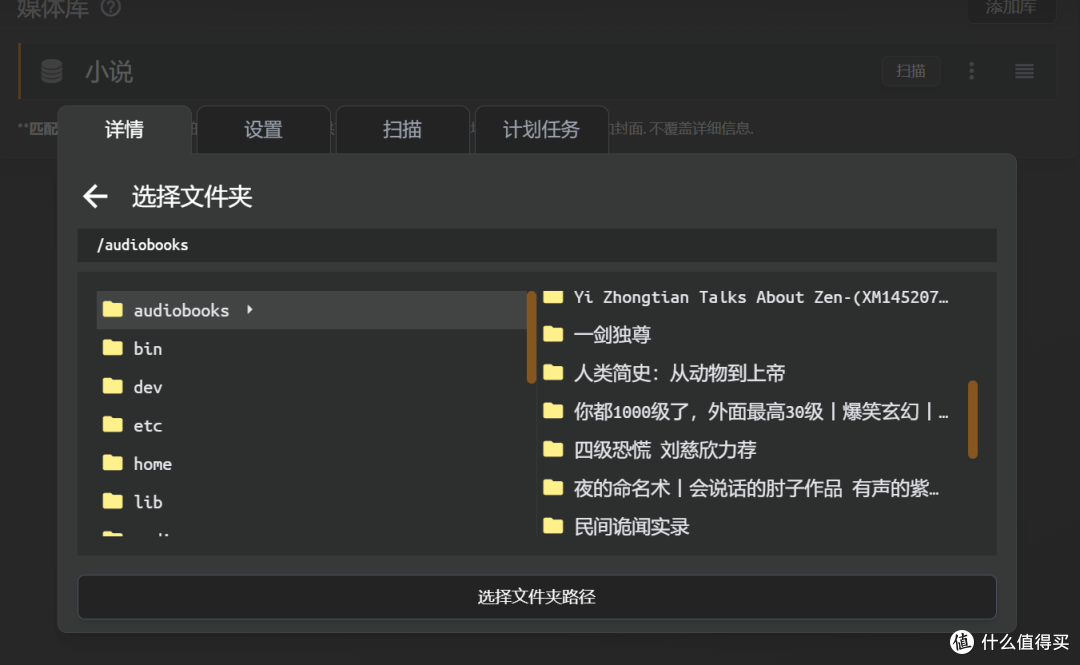Viewport: 1080px width, 665px height.
Task: Open the 详情 tab
Action: tap(125, 130)
